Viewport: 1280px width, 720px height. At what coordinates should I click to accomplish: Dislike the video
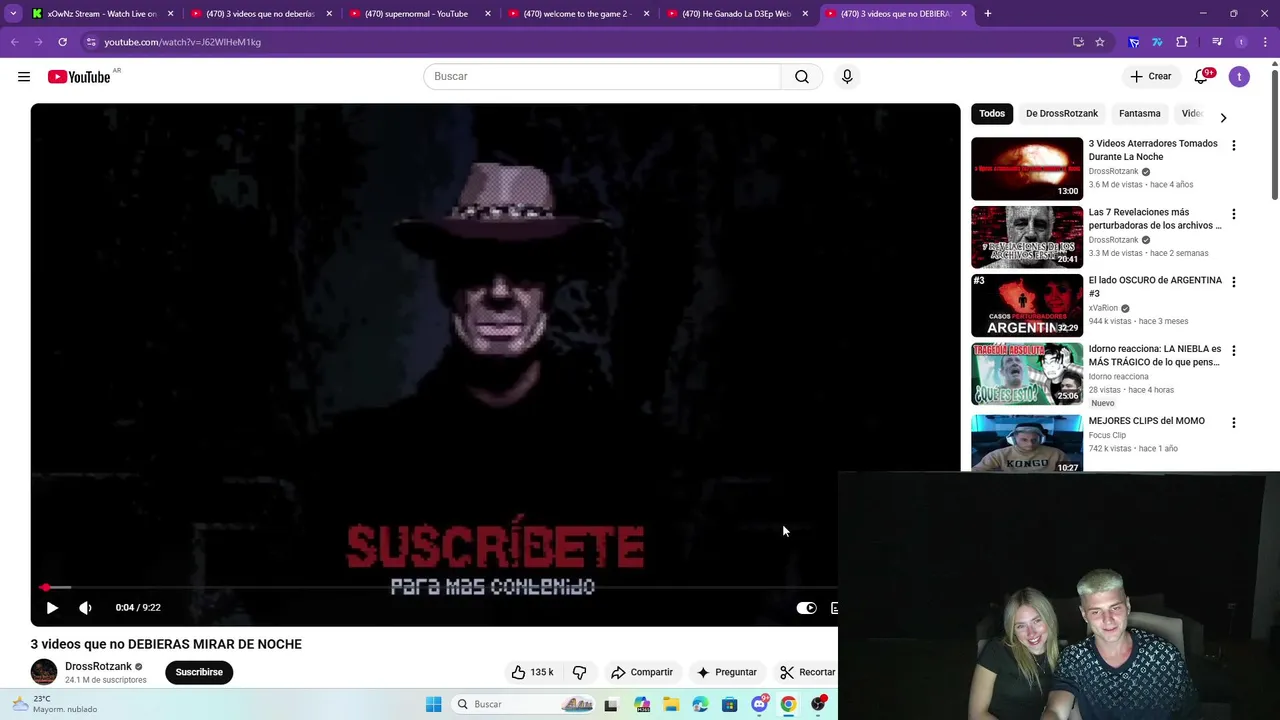coord(579,672)
